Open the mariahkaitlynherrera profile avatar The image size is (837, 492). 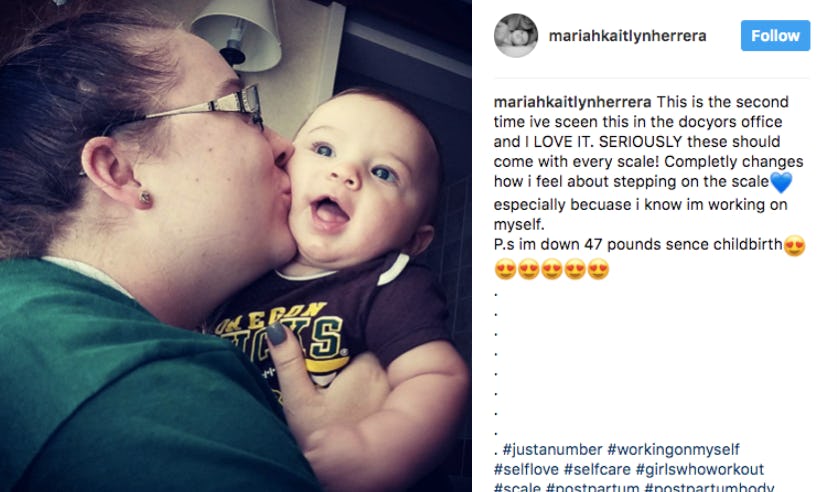click(x=516, y=36)
